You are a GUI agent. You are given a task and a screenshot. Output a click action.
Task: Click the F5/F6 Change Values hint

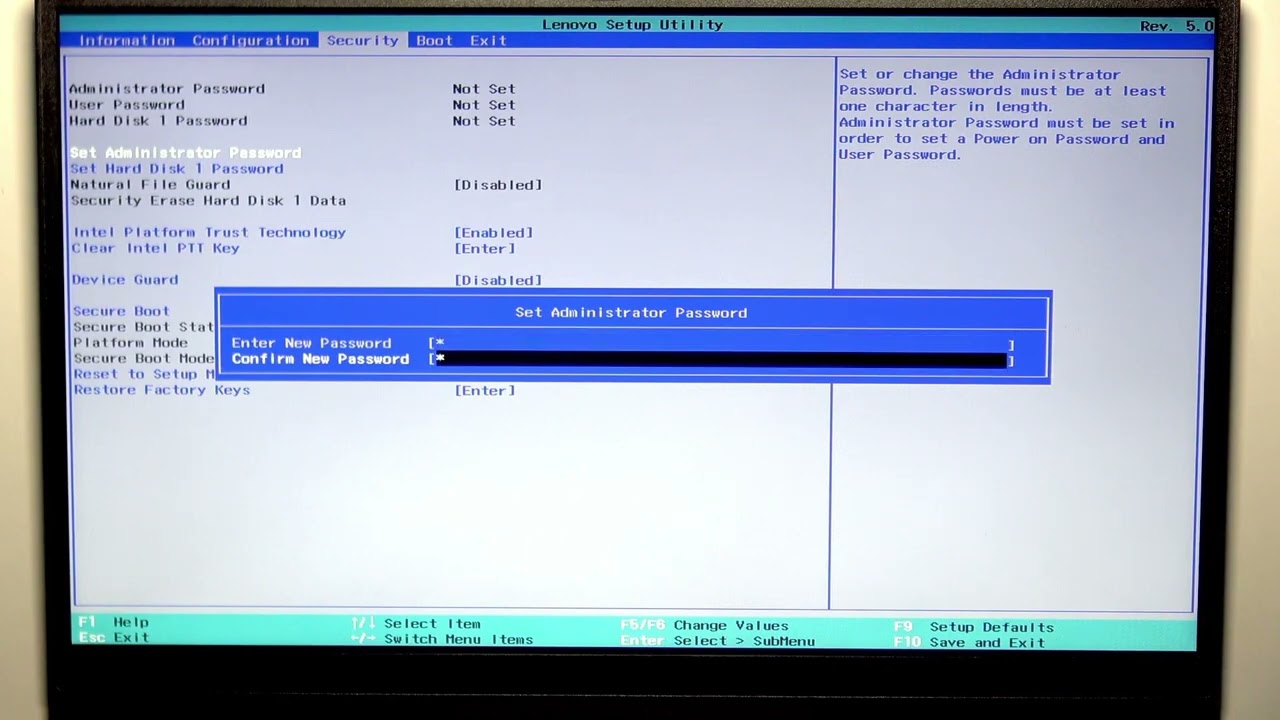coord(704,625)
